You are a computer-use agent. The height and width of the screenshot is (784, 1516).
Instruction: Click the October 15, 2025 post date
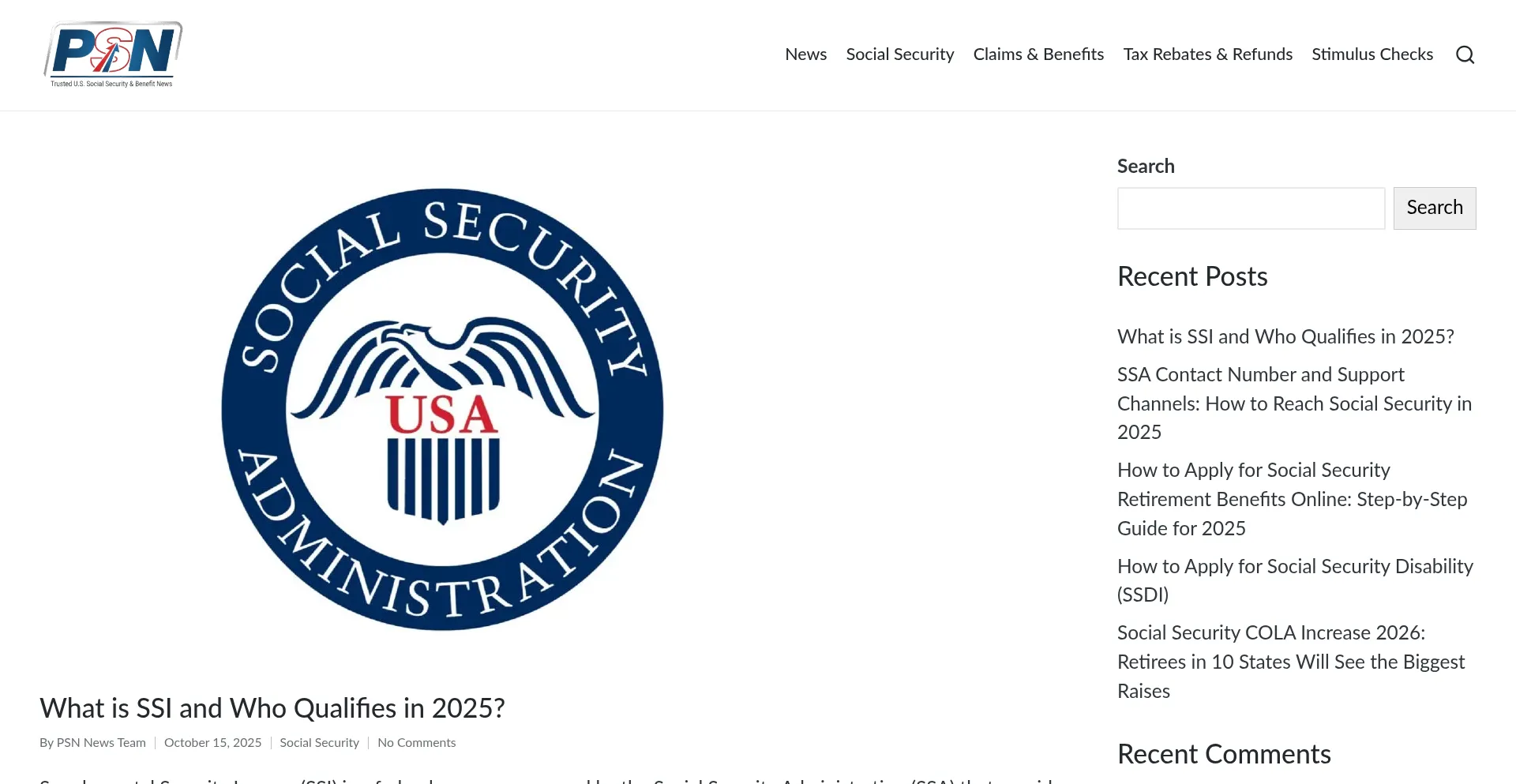212,743
